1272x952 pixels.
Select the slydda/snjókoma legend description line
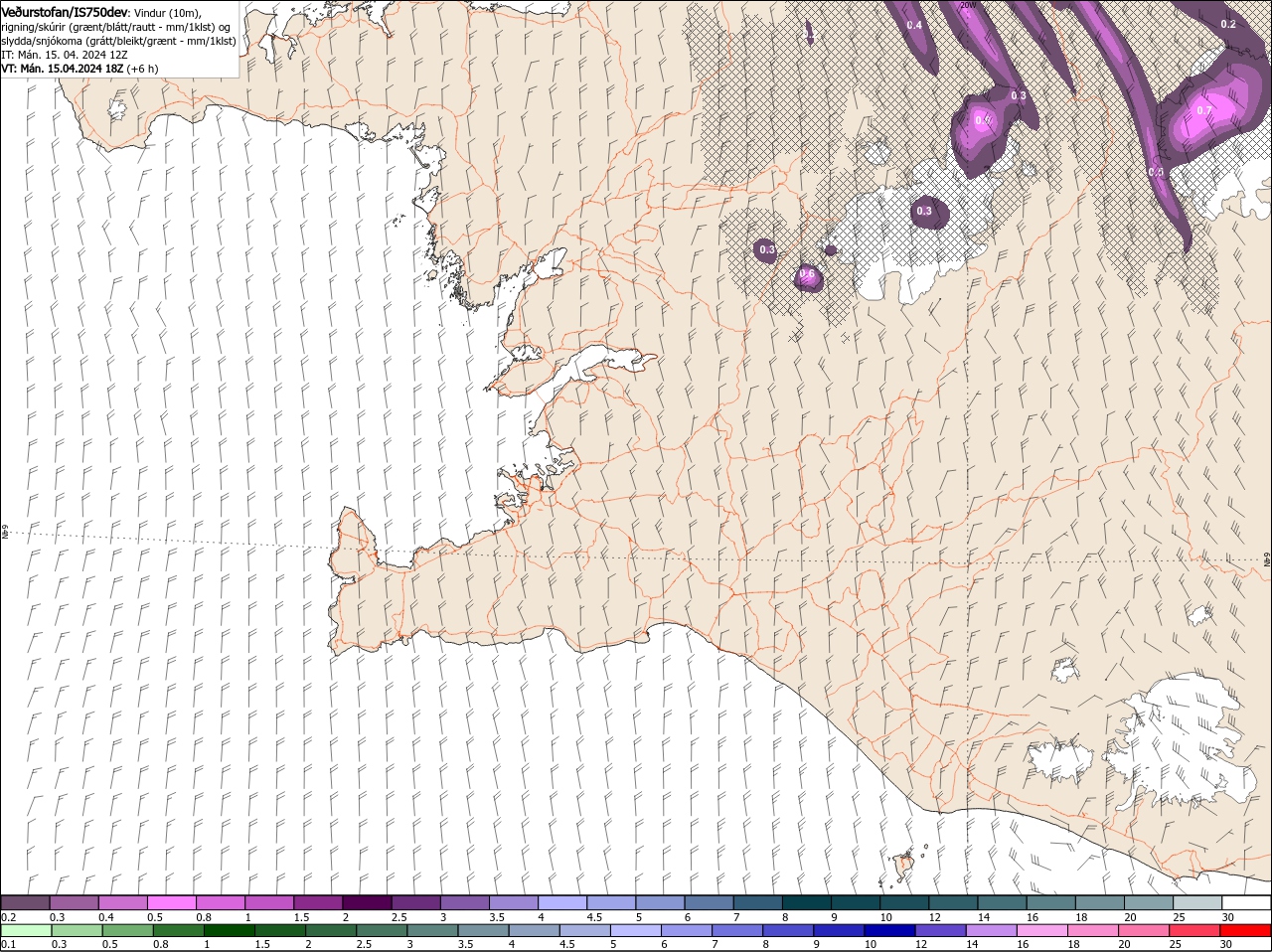pos(118,41)
